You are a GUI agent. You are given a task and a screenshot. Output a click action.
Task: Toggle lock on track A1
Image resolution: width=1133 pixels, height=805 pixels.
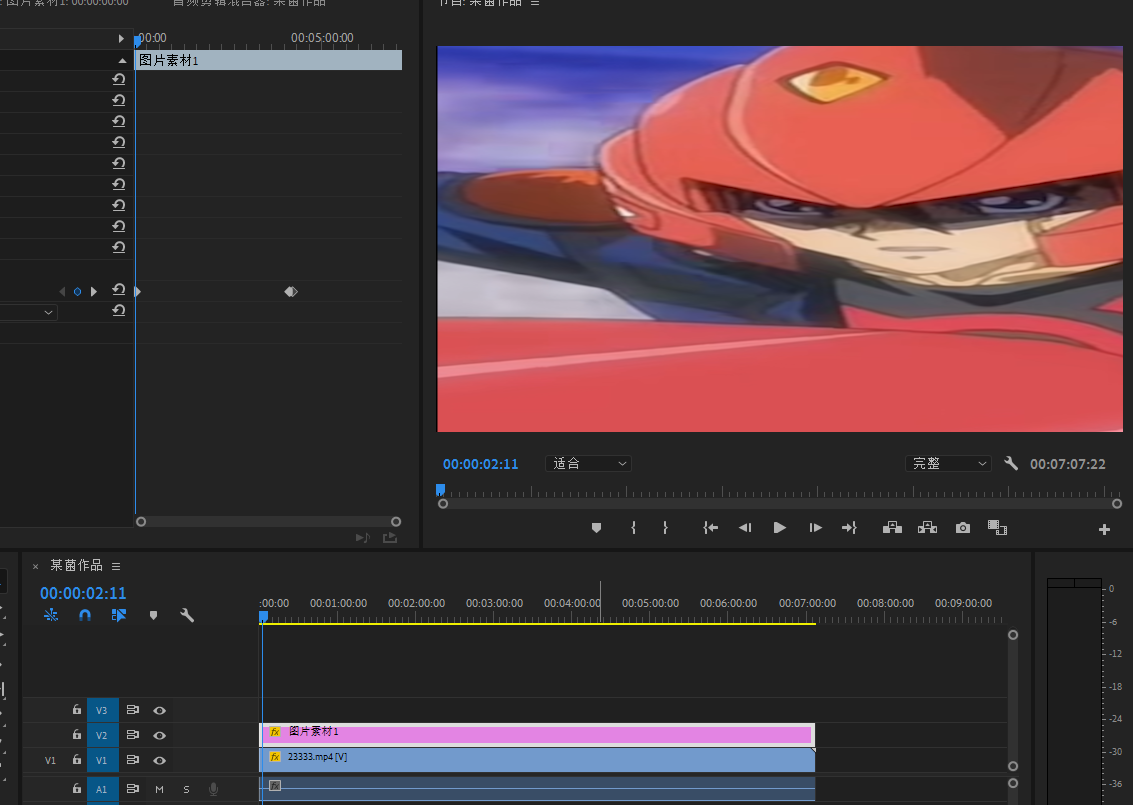point(77,788)
